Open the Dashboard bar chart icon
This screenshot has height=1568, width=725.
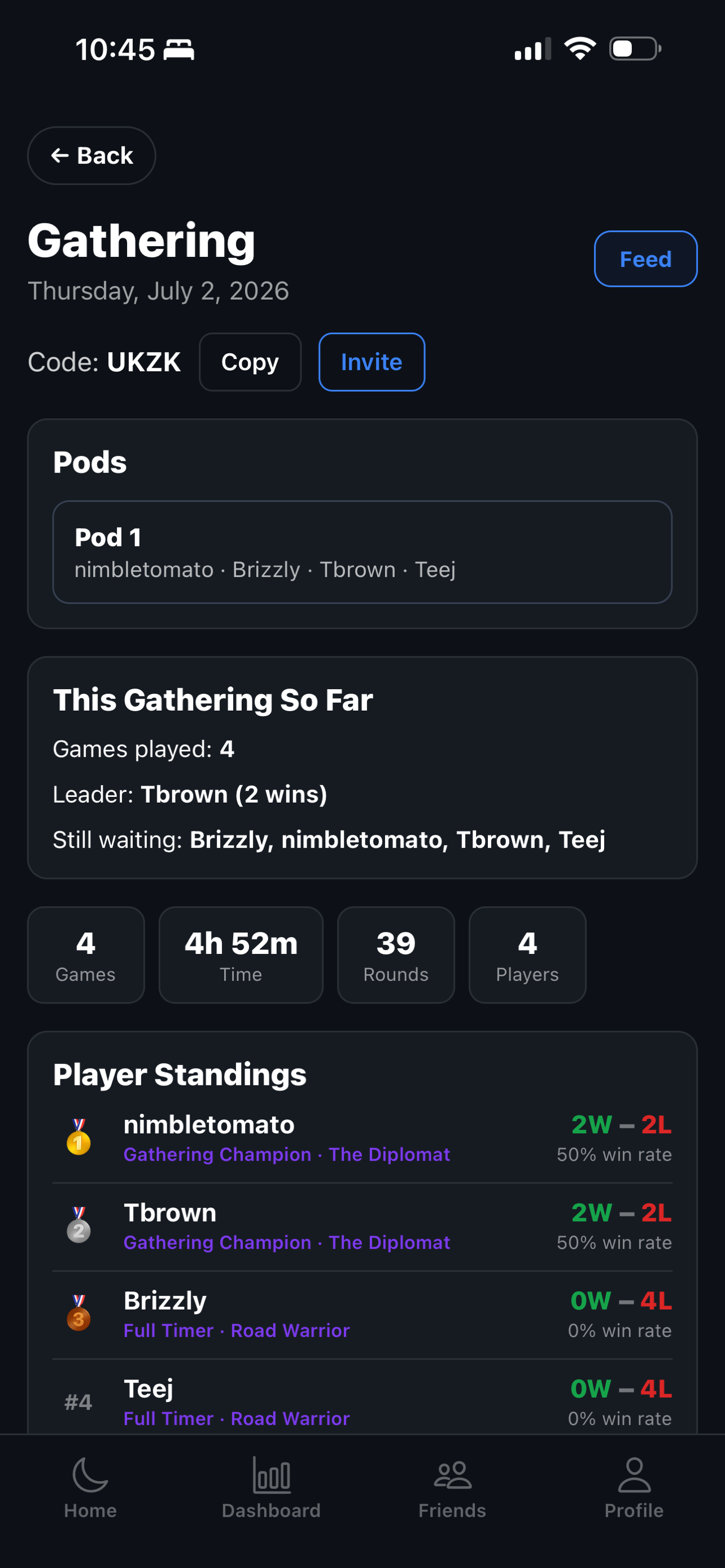(272, 1474)
